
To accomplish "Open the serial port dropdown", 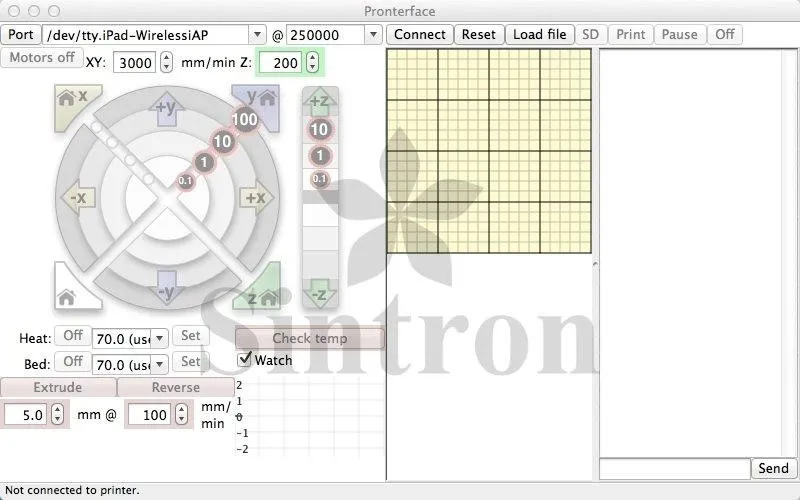I will click(x=258, y=35).
